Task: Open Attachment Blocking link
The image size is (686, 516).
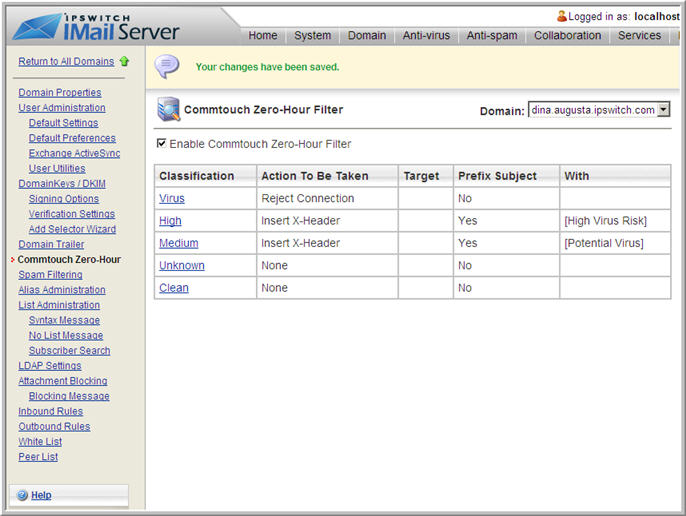Action: point(63,381)
